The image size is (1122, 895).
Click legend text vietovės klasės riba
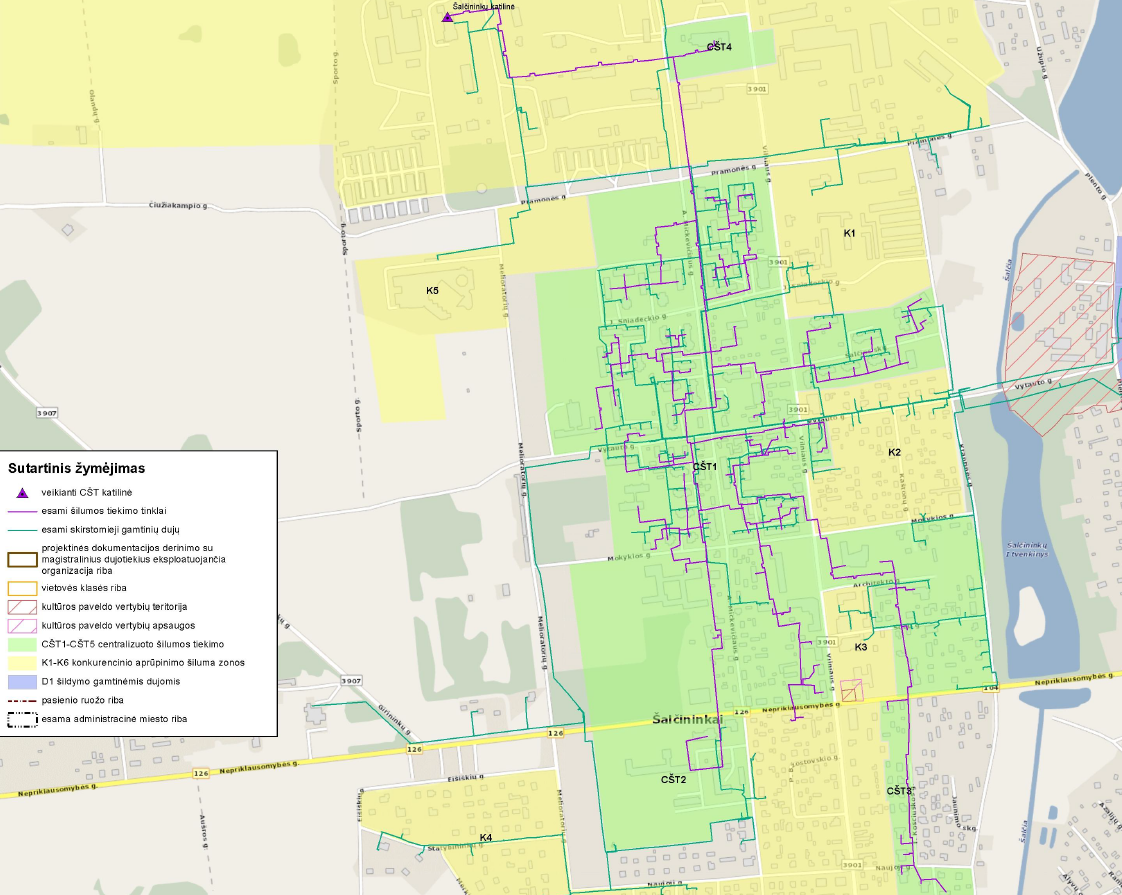coord(84,588)
